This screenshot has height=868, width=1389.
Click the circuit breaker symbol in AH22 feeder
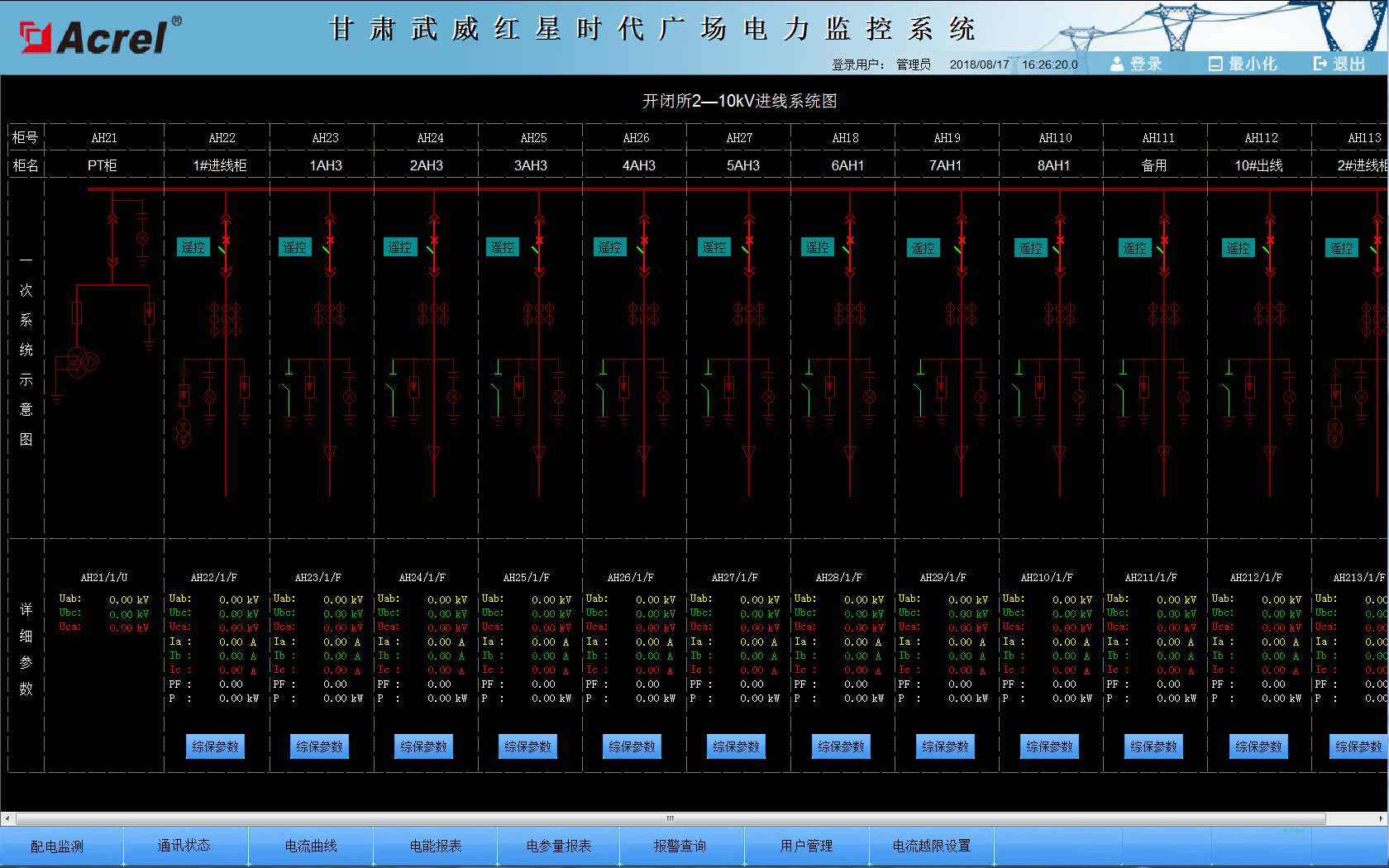(x=225, y=245)
